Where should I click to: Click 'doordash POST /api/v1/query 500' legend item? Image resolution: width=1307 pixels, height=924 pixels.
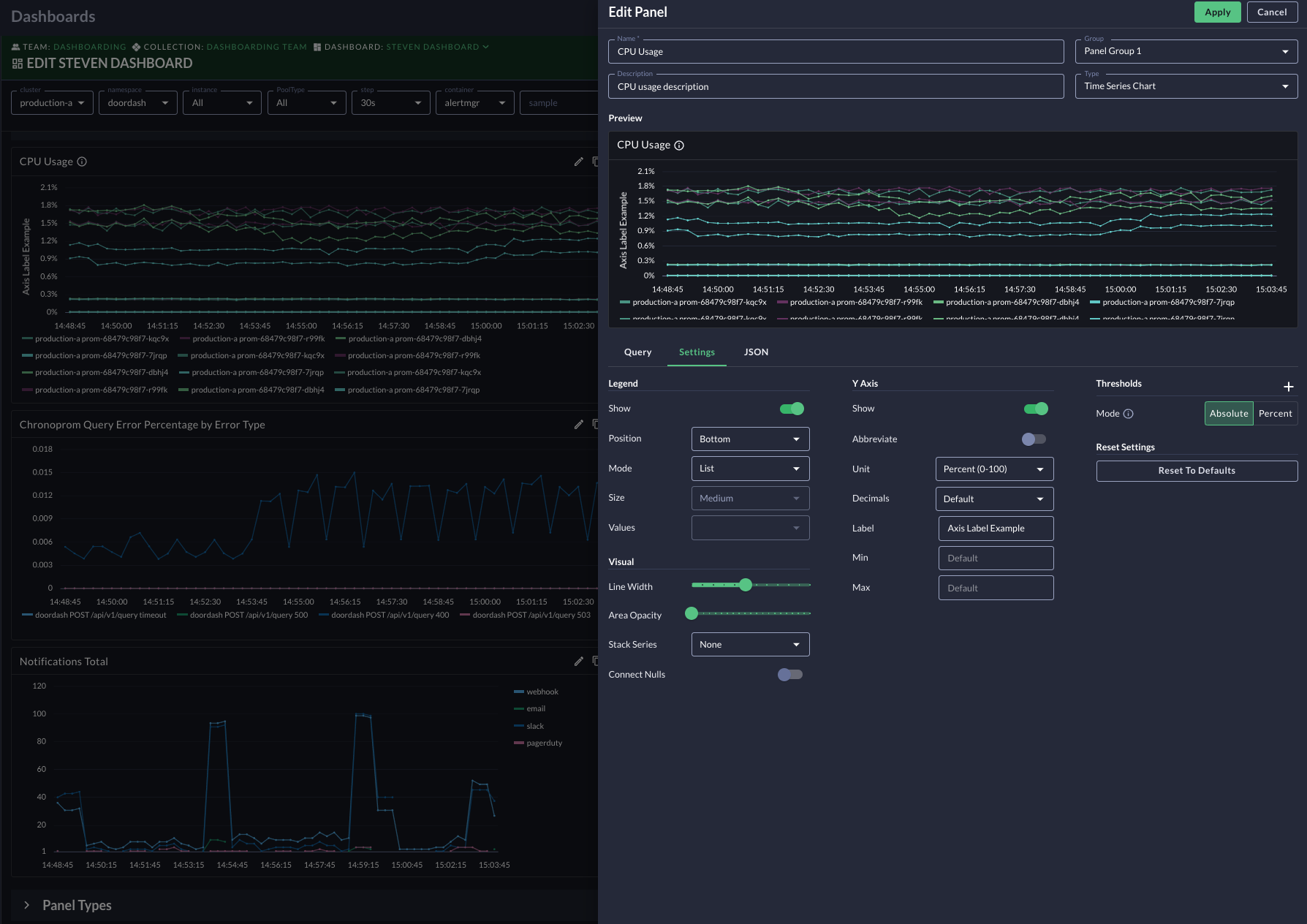tap(243, 615)
